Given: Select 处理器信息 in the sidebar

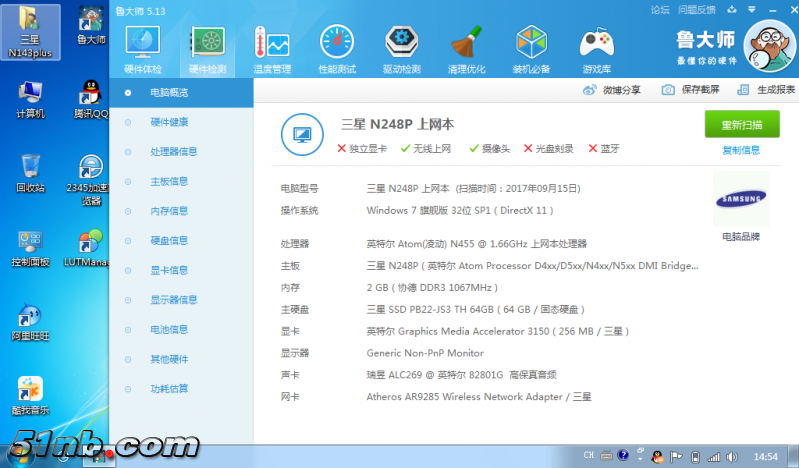Looking at the screenshot, I should (x=173, y=152).
